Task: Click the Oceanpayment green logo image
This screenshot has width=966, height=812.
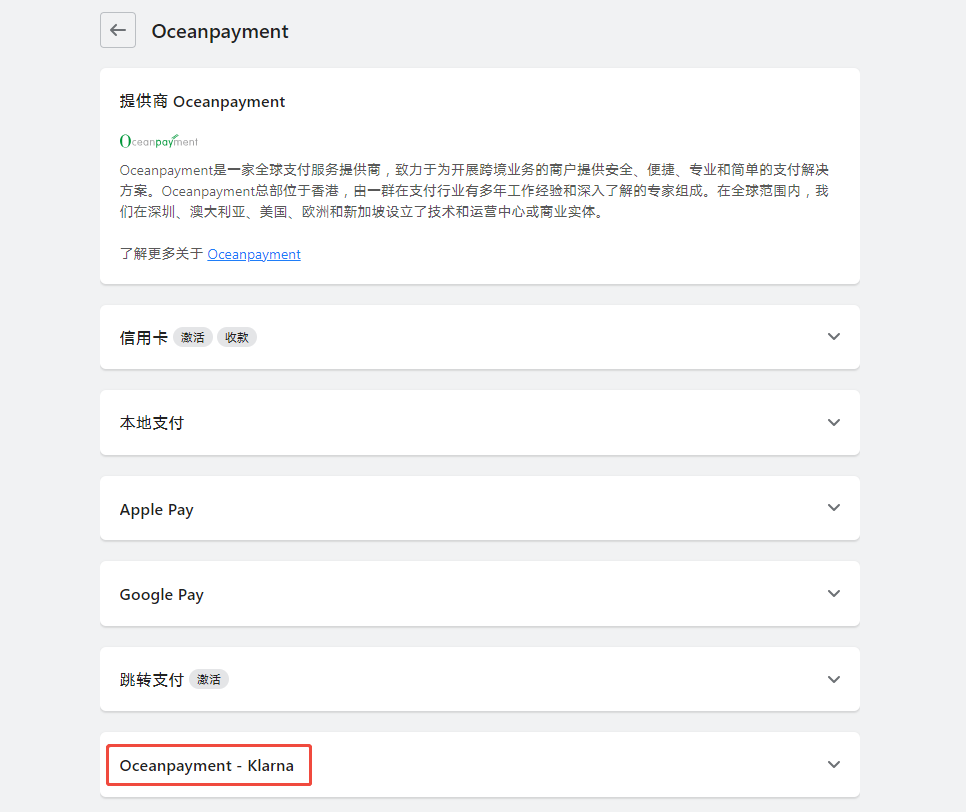Action: click(x=158, y=141)
